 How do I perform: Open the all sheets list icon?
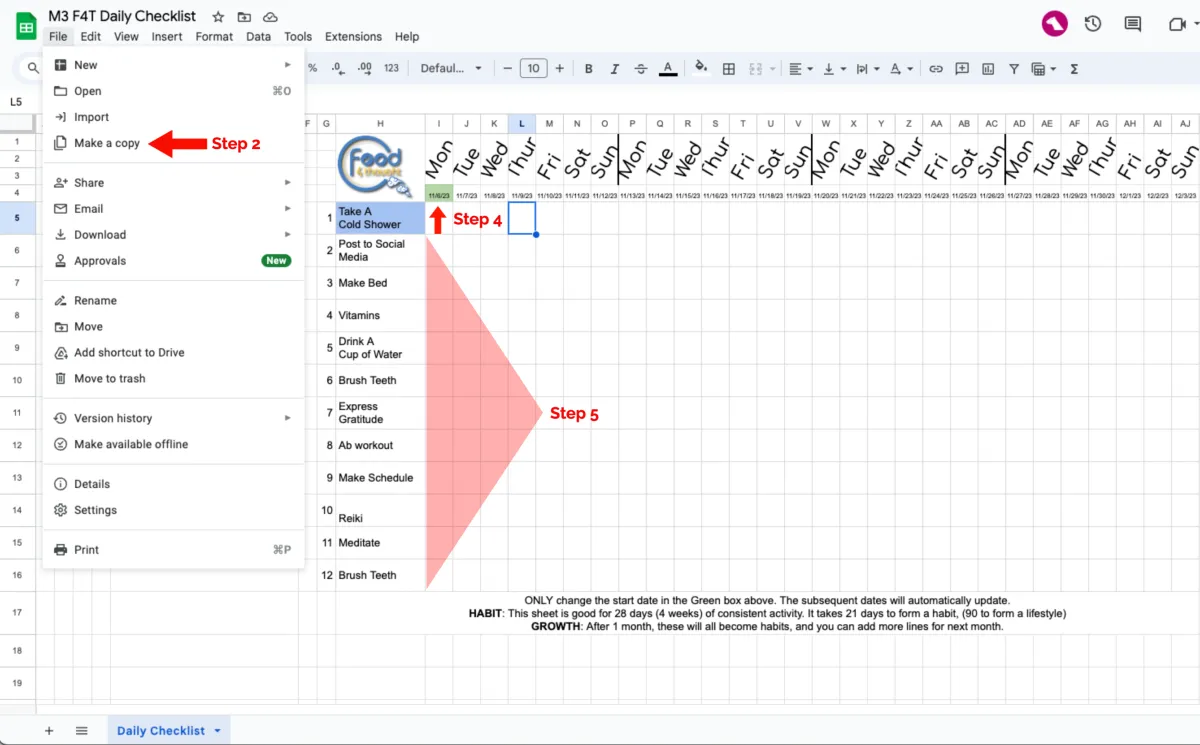click(x=82, y=731)
